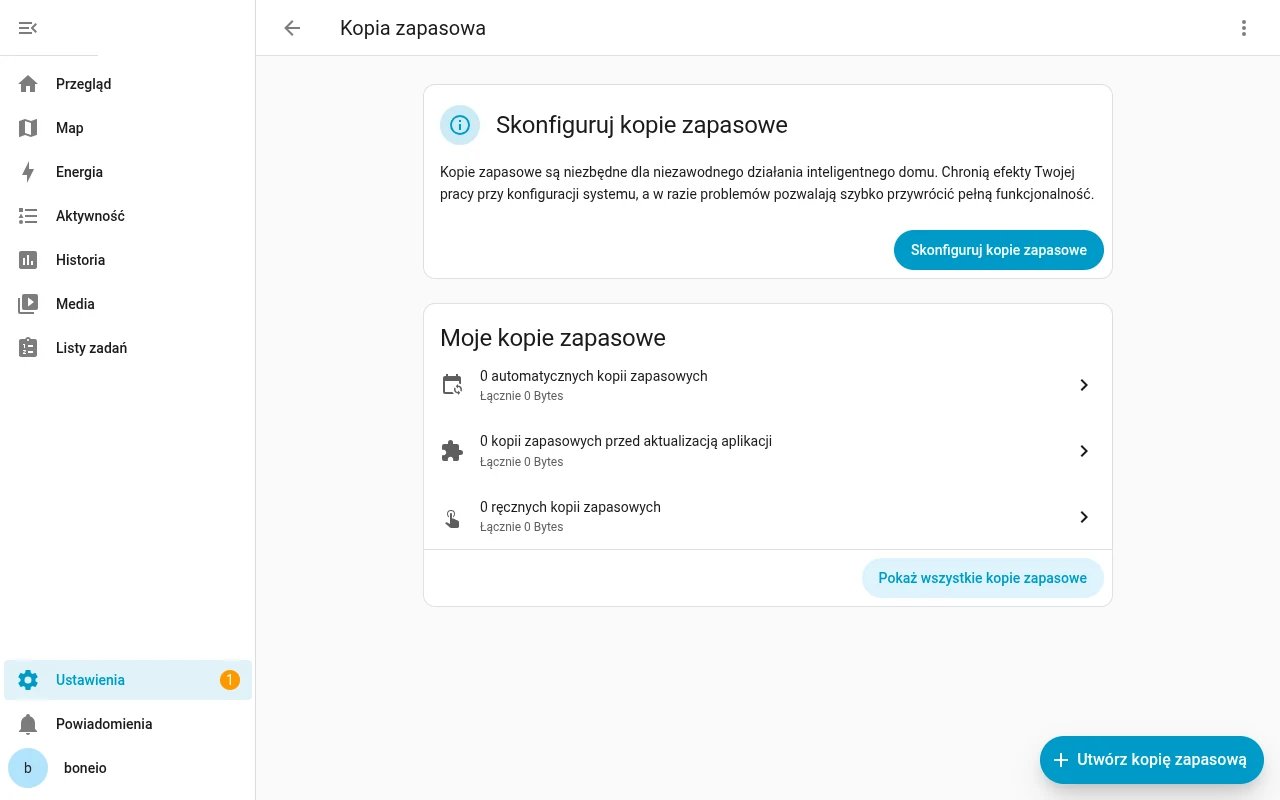Click the bar chart Historia icon
Screen dimensions: 1280x800
click(x=28, y=260)
